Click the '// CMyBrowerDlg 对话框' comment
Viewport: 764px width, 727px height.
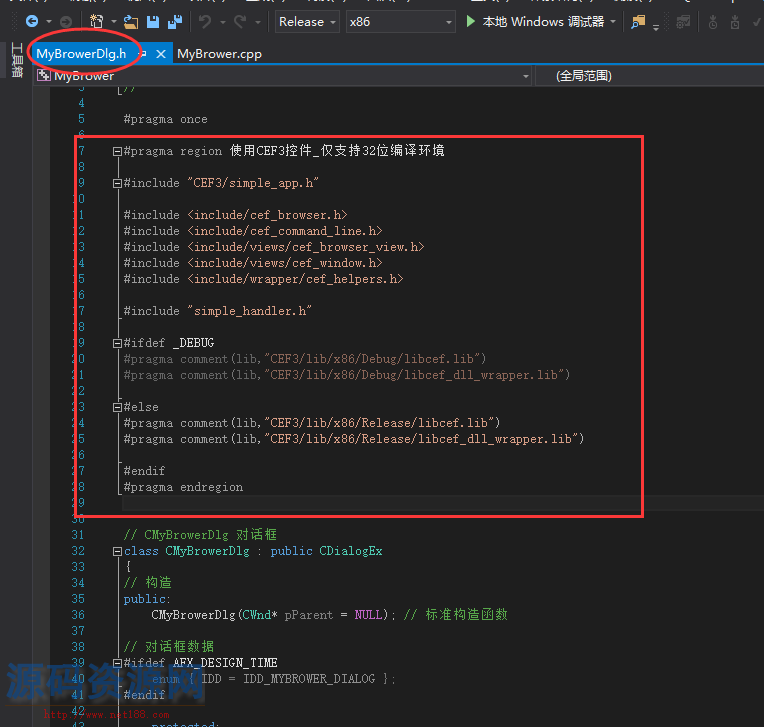pyautogui.click(x=200, y=535)
